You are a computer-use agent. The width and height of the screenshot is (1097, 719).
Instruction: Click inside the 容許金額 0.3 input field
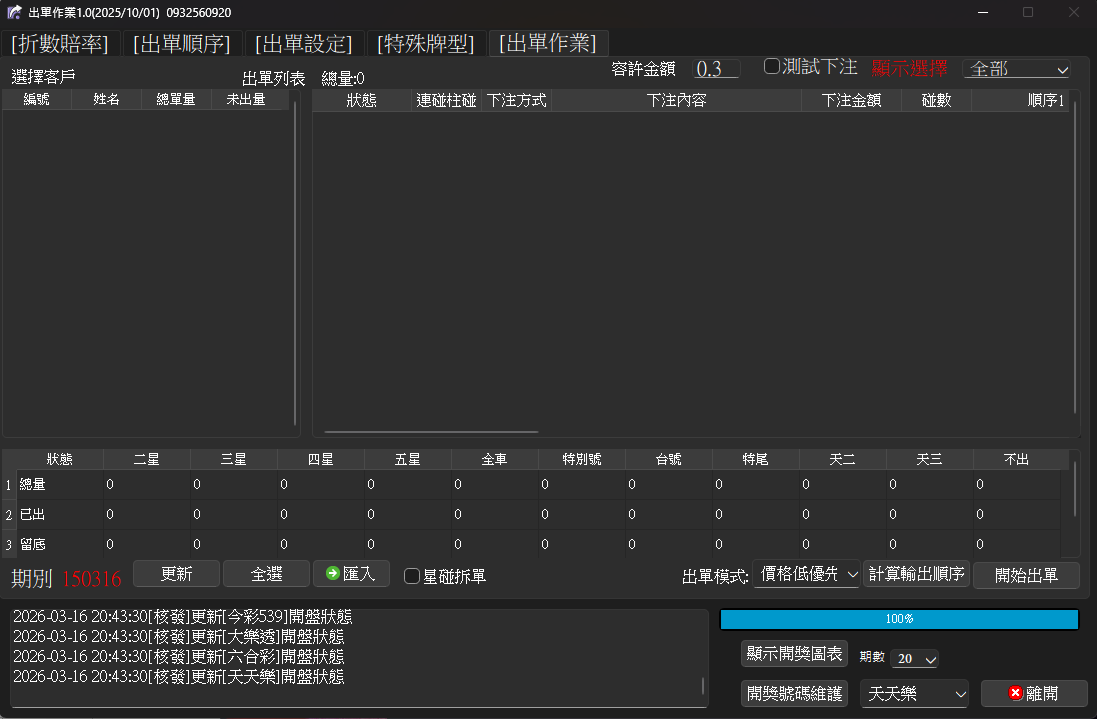pos(715,68)
